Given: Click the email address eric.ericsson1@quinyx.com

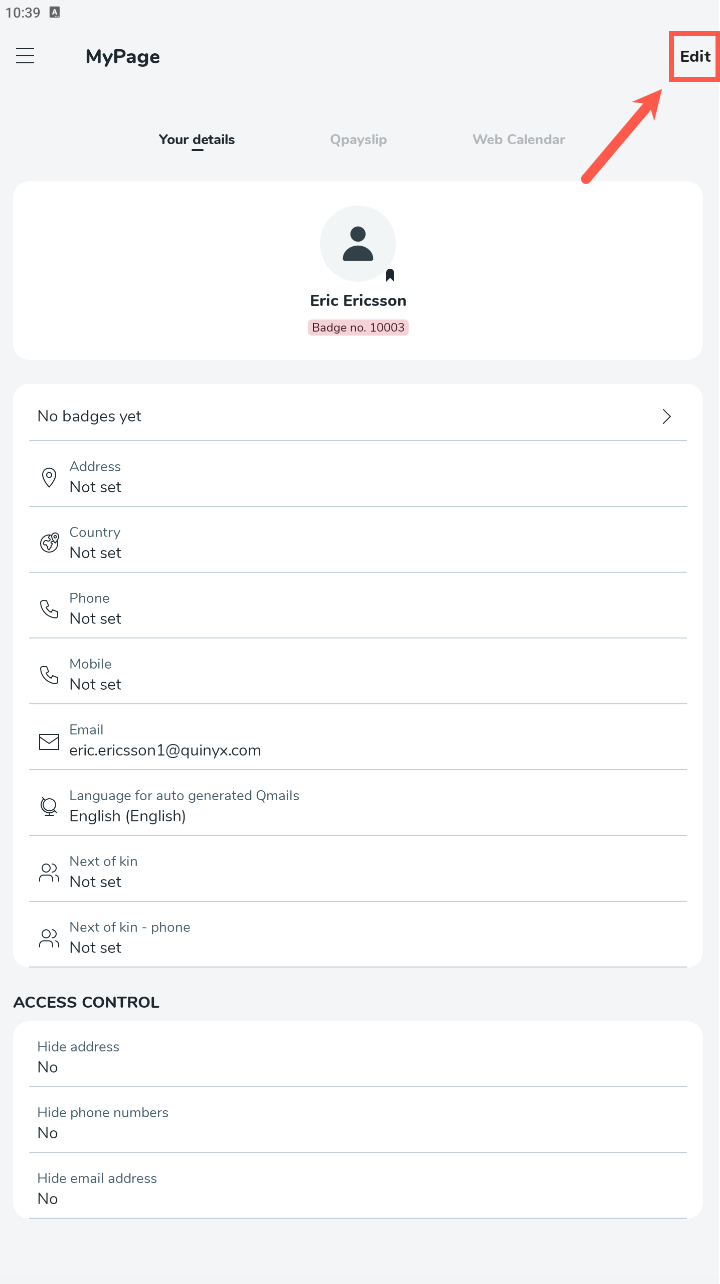Looking at the screenshot, I should point(165,750).
